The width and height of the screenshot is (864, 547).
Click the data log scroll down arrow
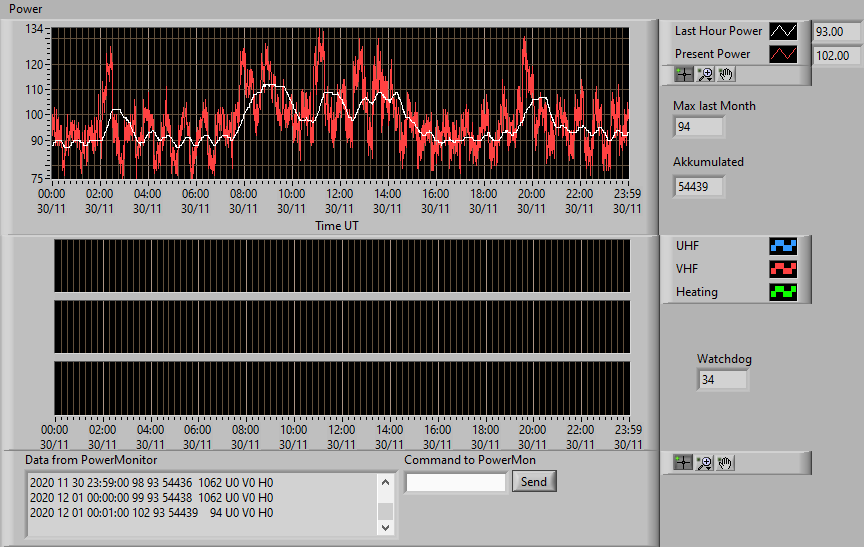386,527
